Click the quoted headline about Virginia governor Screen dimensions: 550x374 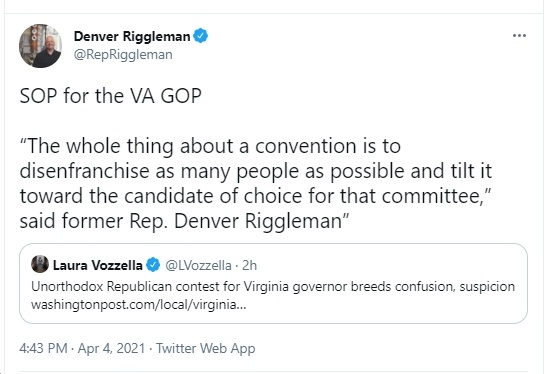(x=273, y=287)
